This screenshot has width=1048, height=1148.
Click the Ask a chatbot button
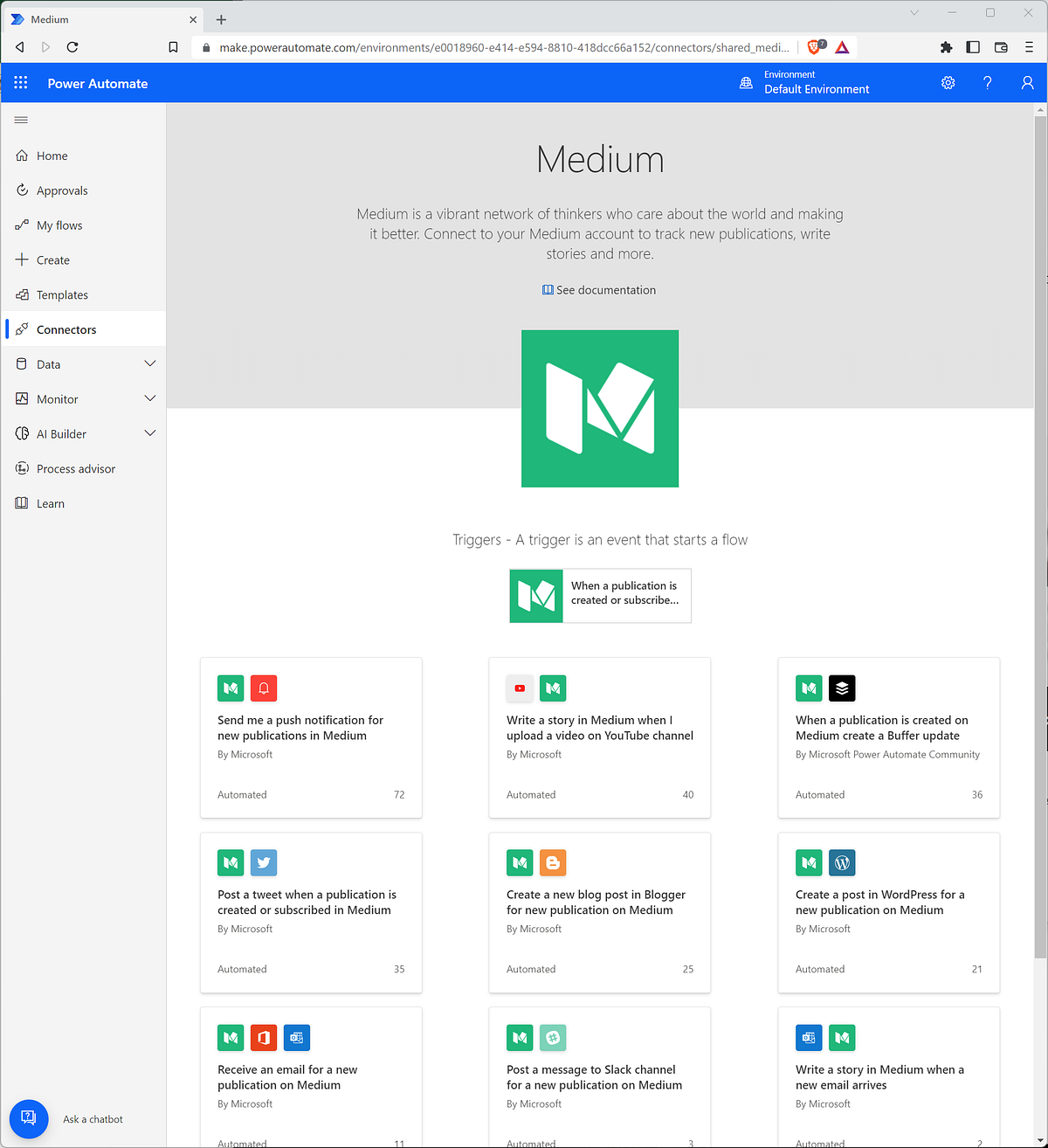[x=29, y=1118]
